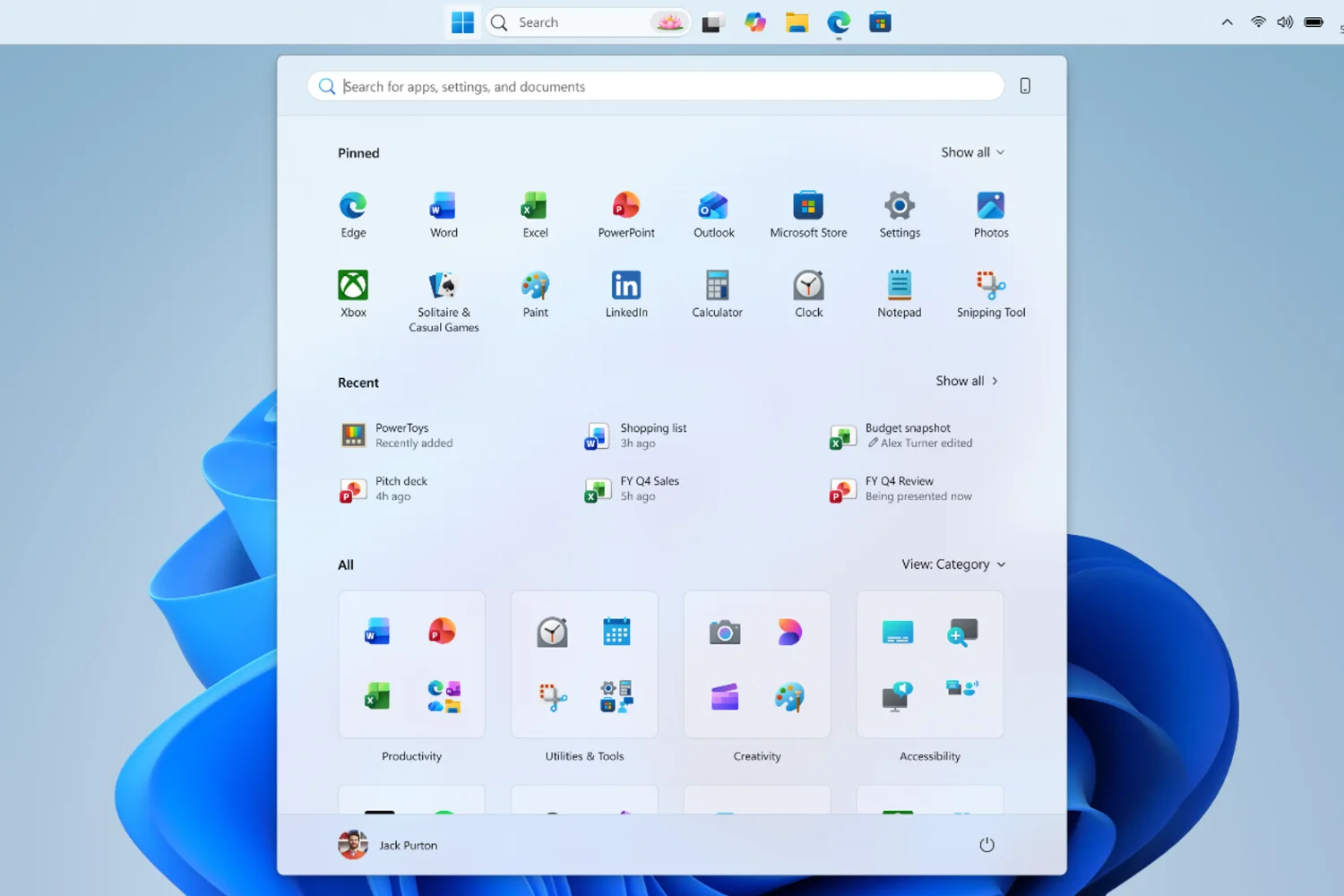Open Clock in the Utilities & Tools category
The height and width of the screenshot is (896, 1344).
coord(552,632)
